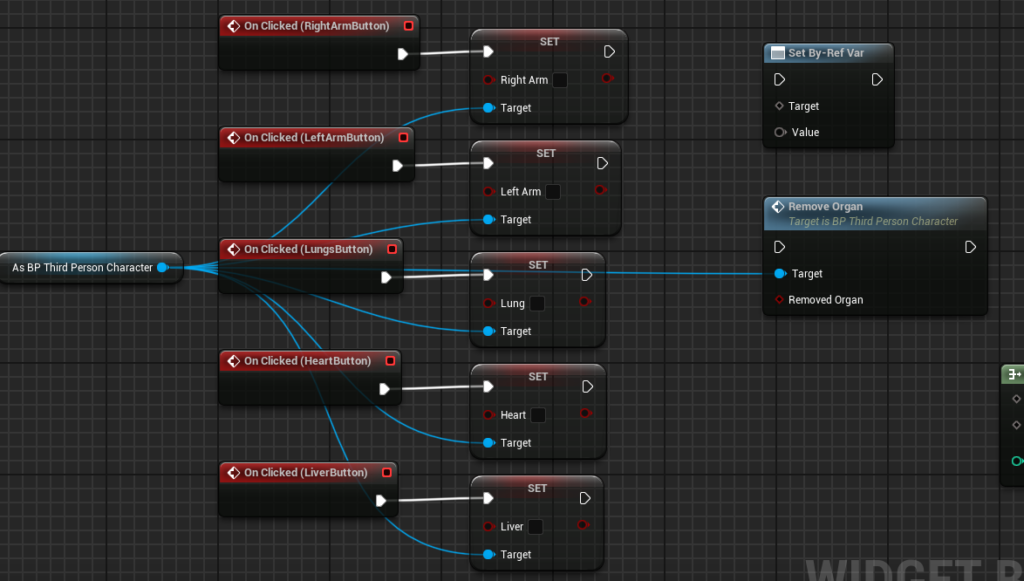Click exec output pin of Remove Organ node
Screen dimensions: 1024x581
coord(970,247)
